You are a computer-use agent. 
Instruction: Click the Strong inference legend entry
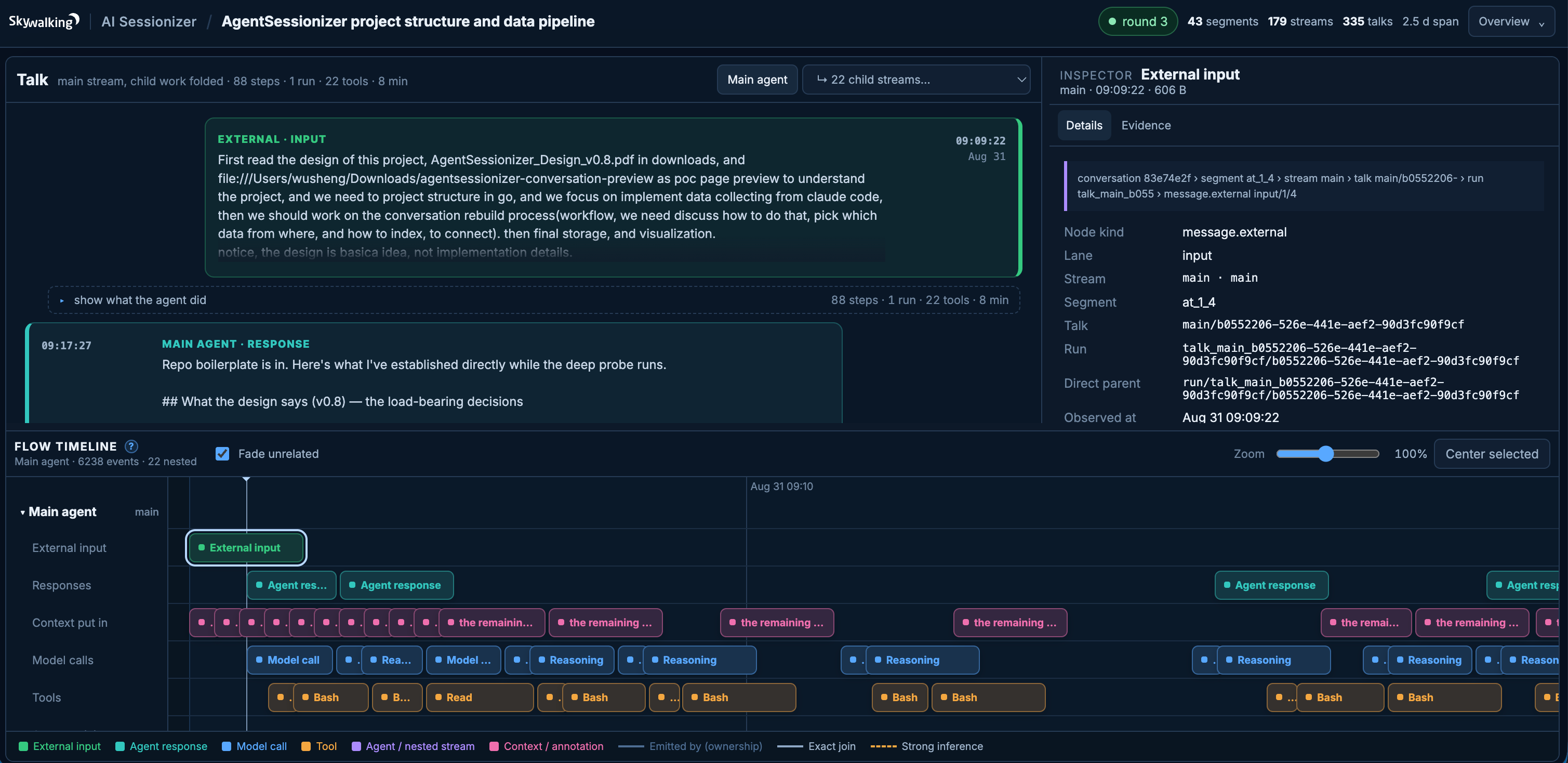coord(926,746)
